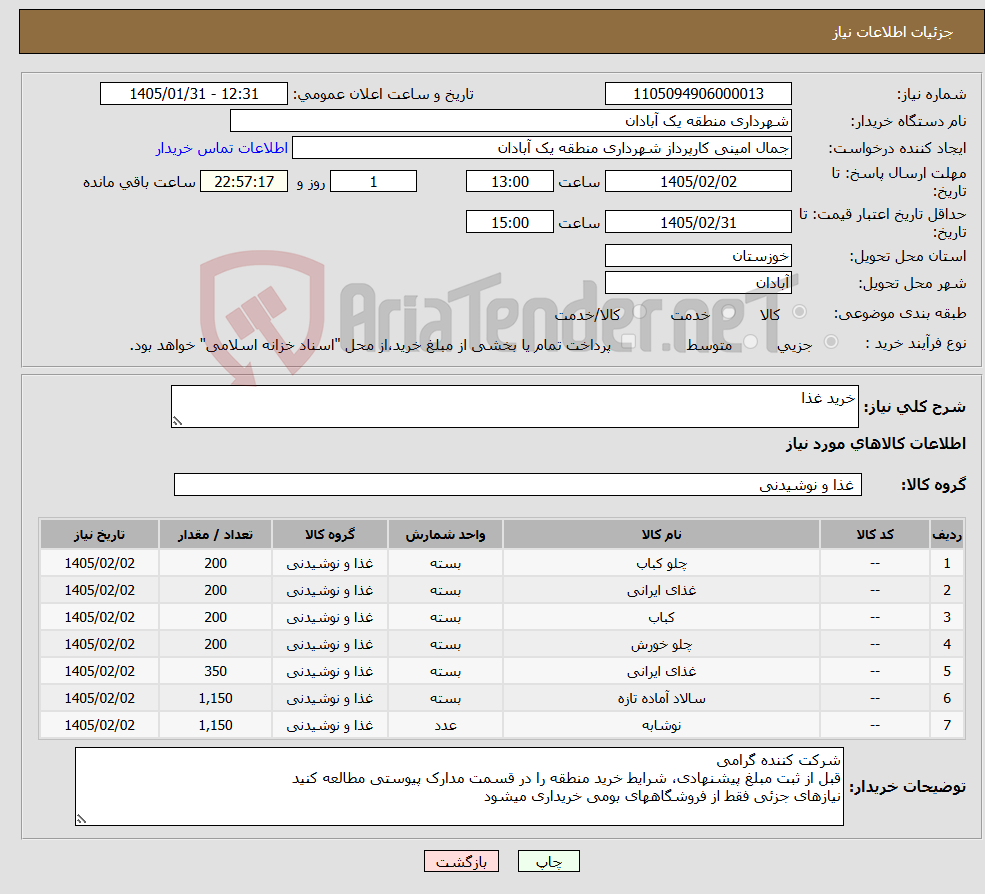Click the چلو کباب item name cell

coord(661,564)
